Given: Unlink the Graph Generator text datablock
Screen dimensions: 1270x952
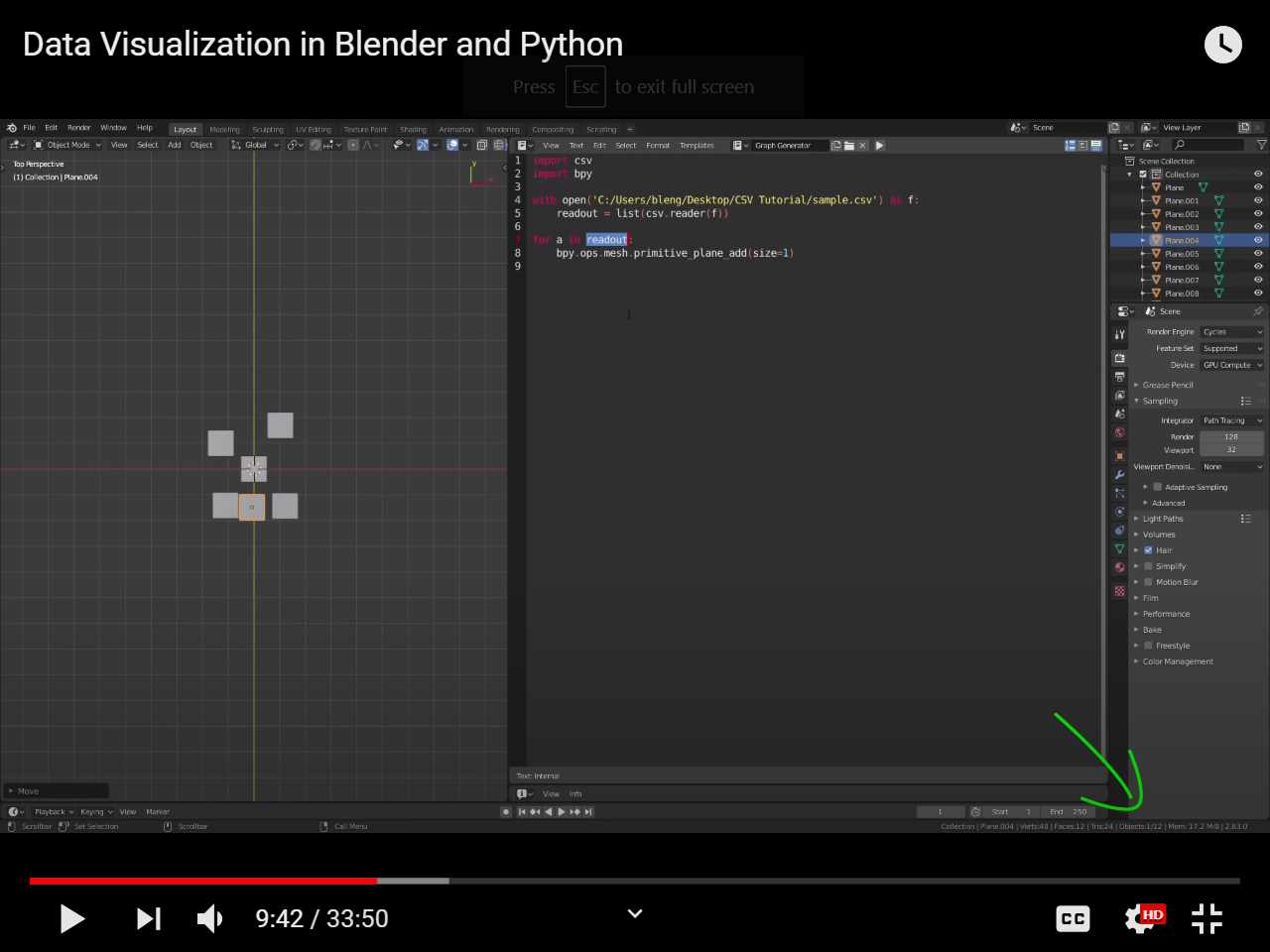Looking at the screenshot, I should (x=863, y=145).
